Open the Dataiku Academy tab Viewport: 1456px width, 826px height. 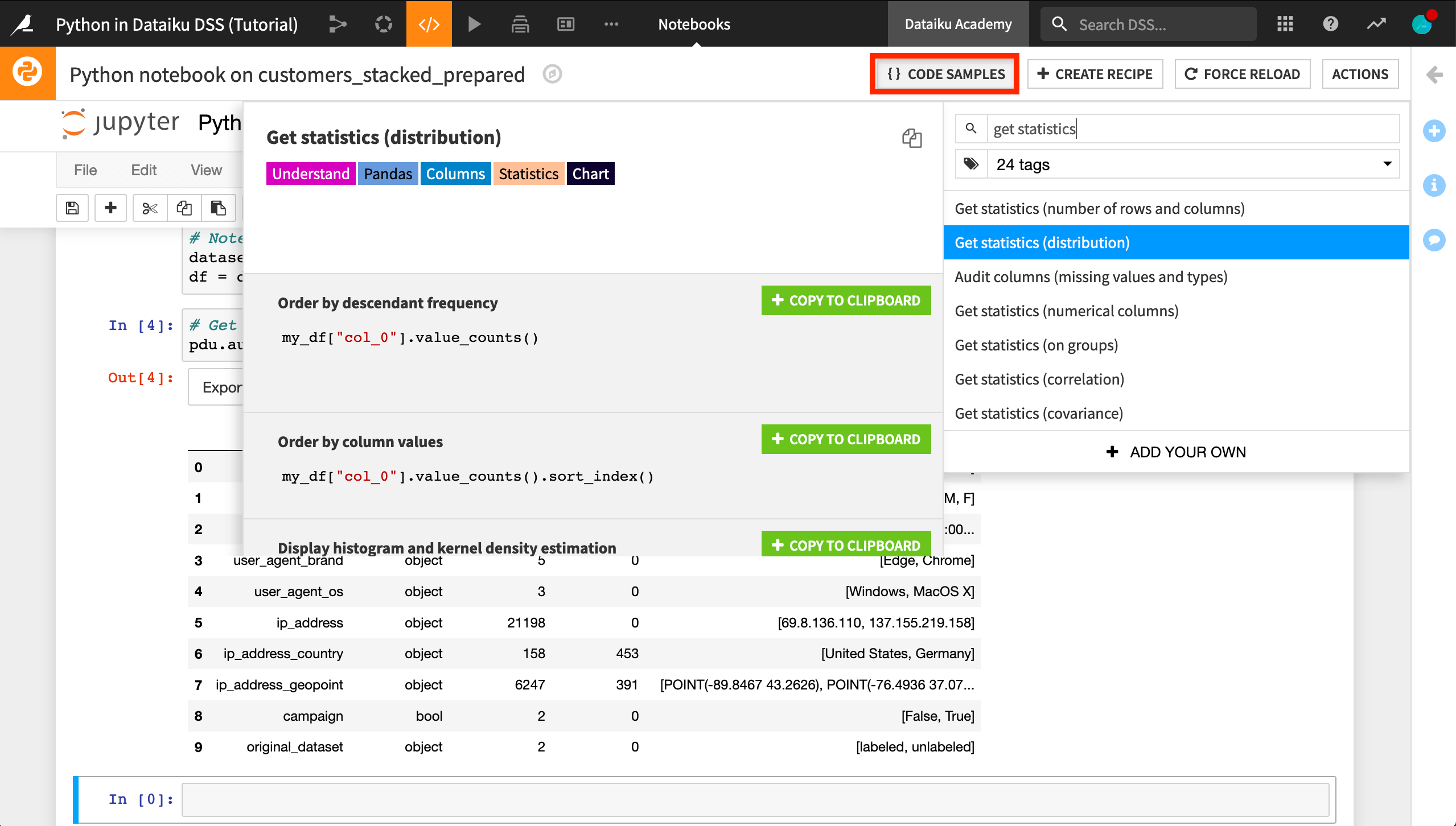(958, 24)
